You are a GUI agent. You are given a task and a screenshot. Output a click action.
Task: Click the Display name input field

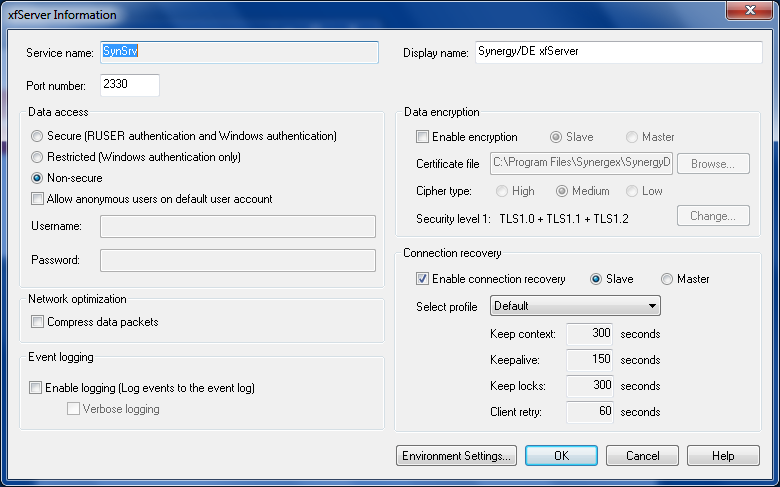[x=618, y=52]
